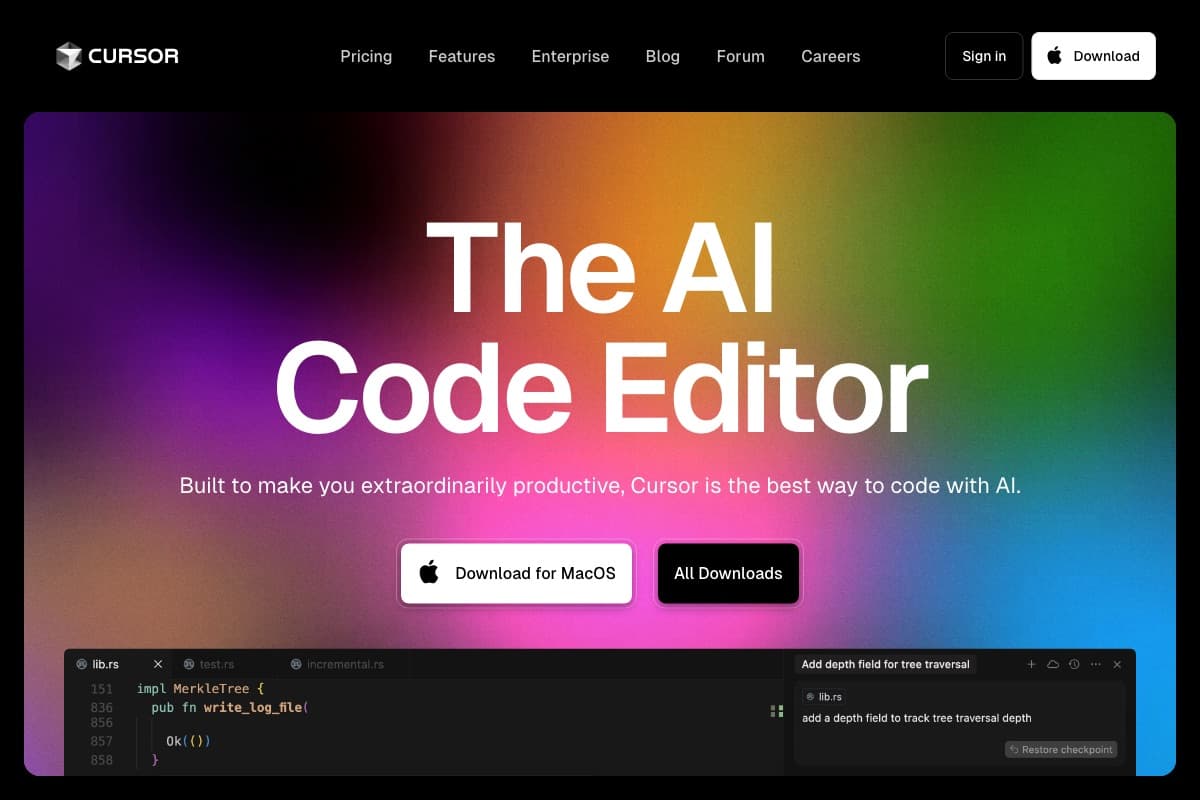This screenshot has width=1200, height=800.
Task: Open All Downloads
Action: coord(728,573)
